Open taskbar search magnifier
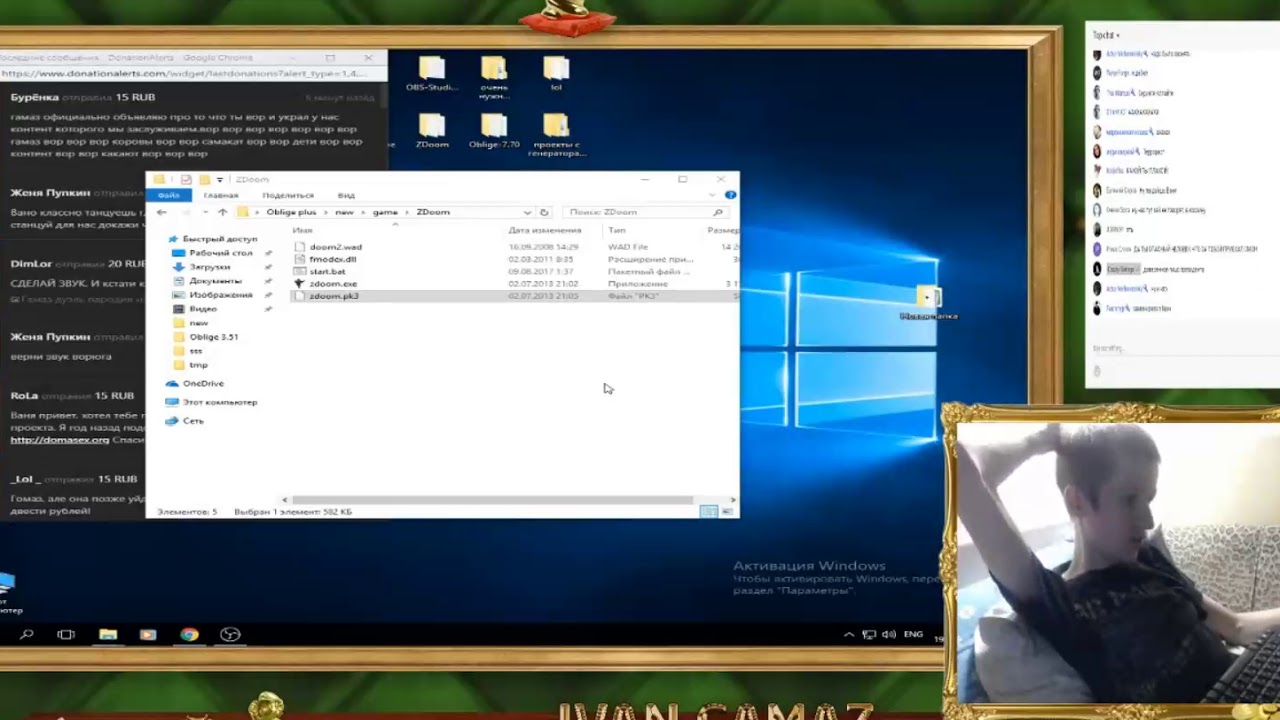Screen dimensions: 1280x720 [27, 634]
